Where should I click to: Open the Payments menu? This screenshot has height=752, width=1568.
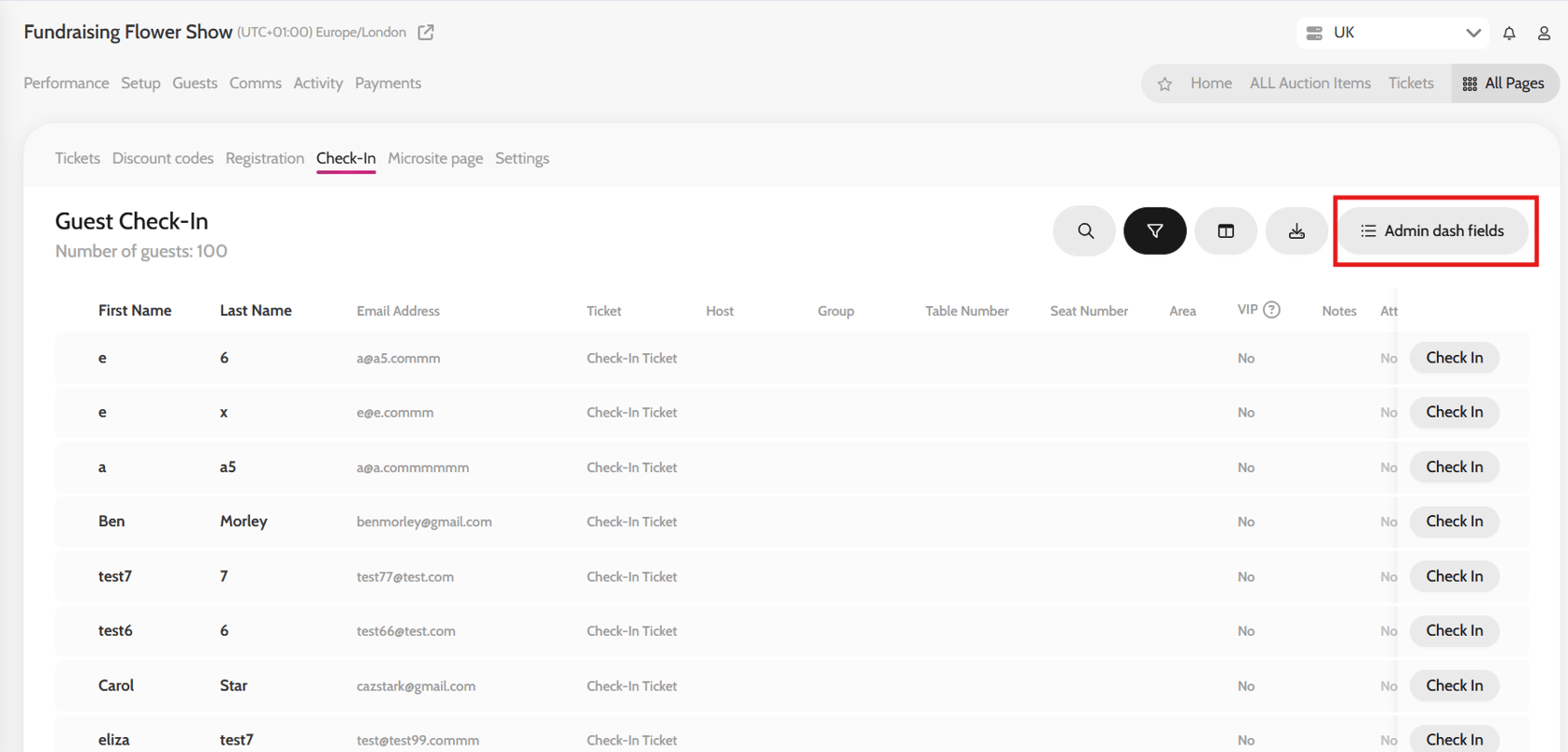pyautogui.click(x=388, y=83)
